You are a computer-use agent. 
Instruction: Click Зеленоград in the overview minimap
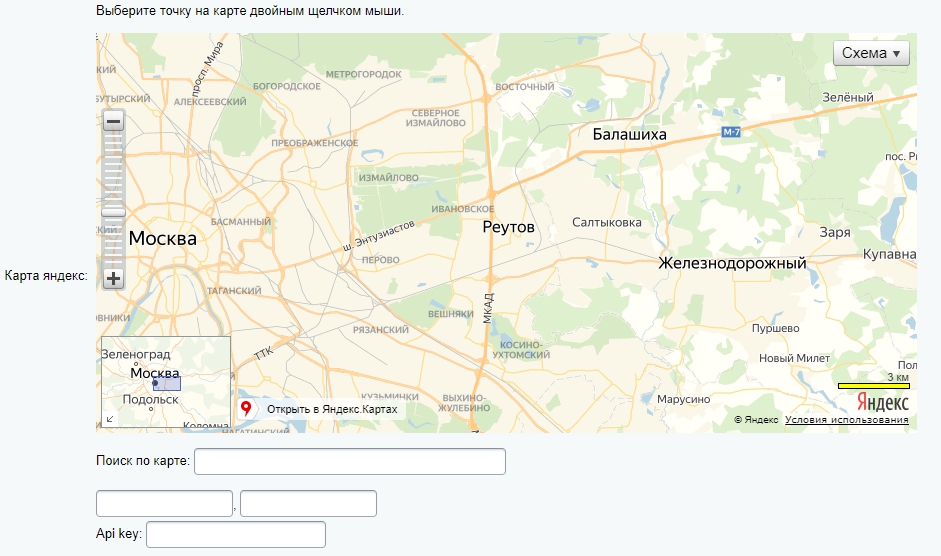coord(136,354)
